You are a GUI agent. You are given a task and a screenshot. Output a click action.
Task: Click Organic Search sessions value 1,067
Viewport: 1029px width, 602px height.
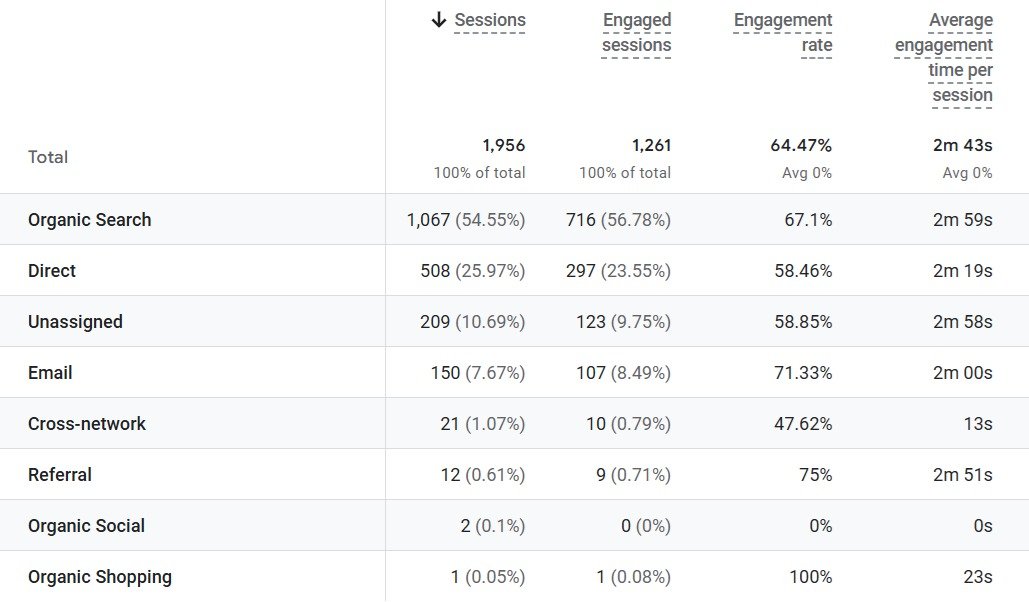(429, 220)
